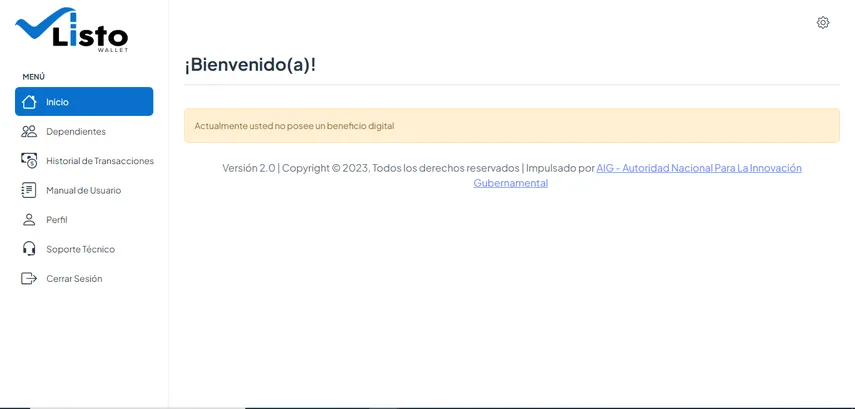Select the Inicio text in the sidebar
Viewport: 855px width, 409px height.
[57, 102]
